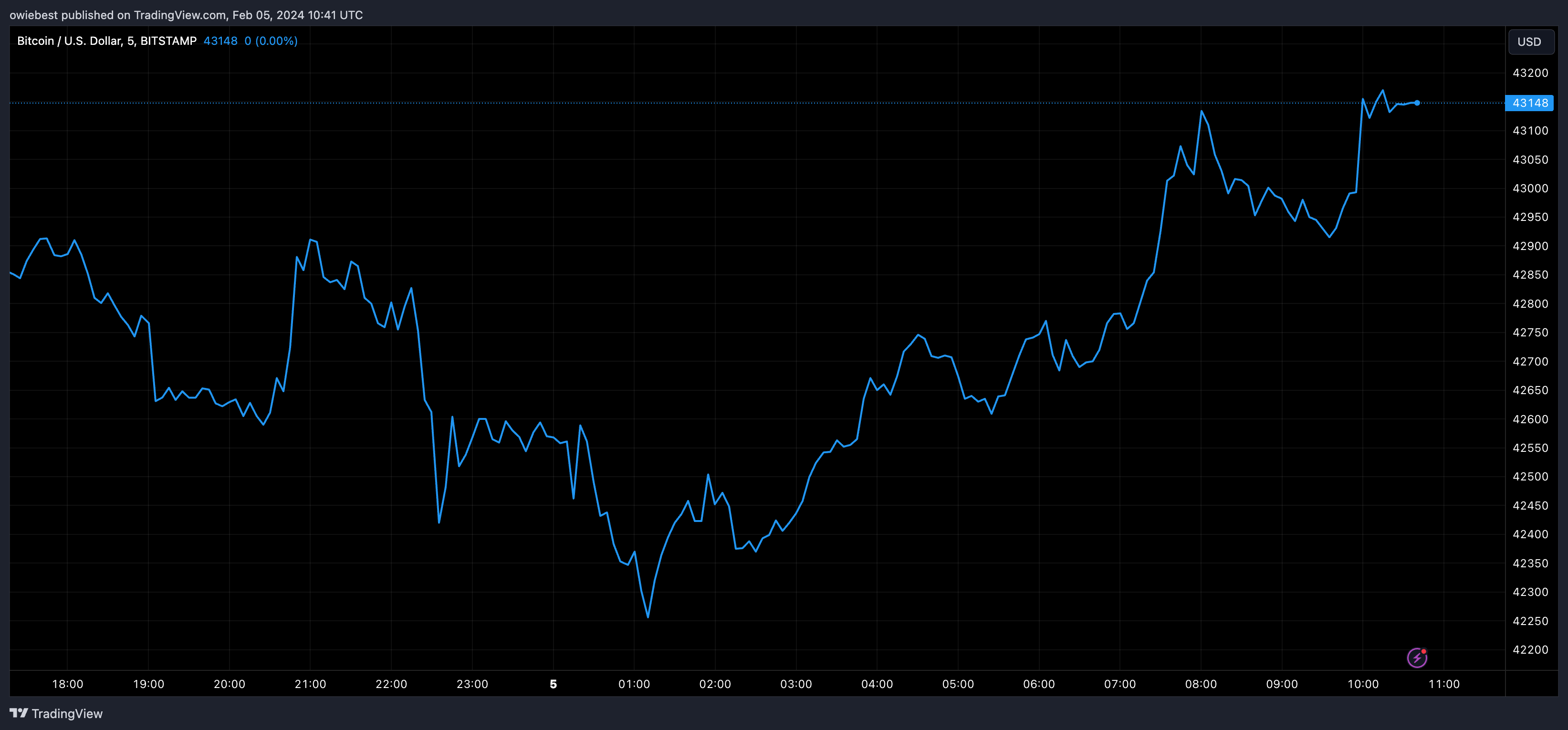Click the 11:00 time axis label

[x=1444, y=684]
